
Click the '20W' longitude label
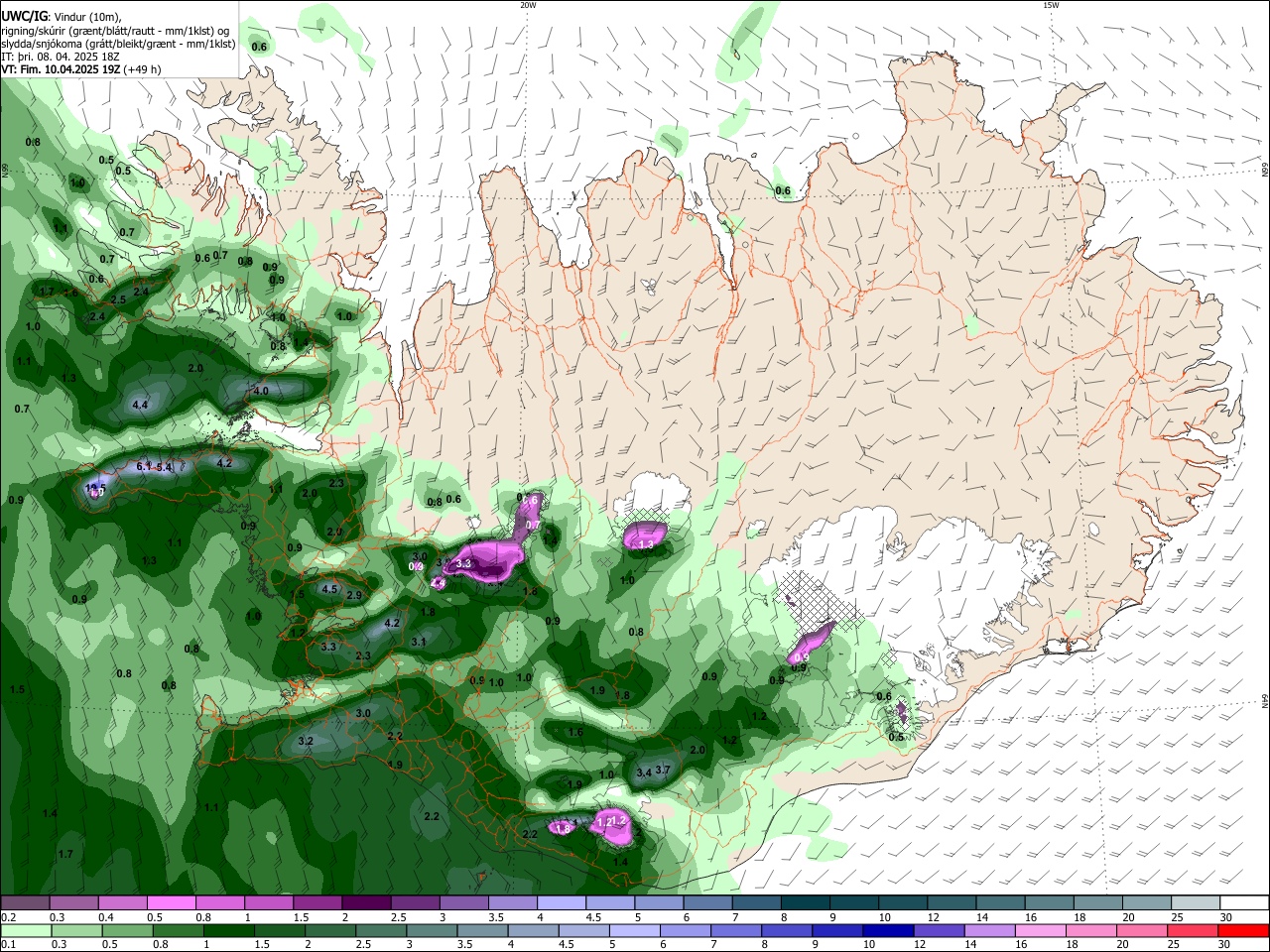tap(528, 5)
